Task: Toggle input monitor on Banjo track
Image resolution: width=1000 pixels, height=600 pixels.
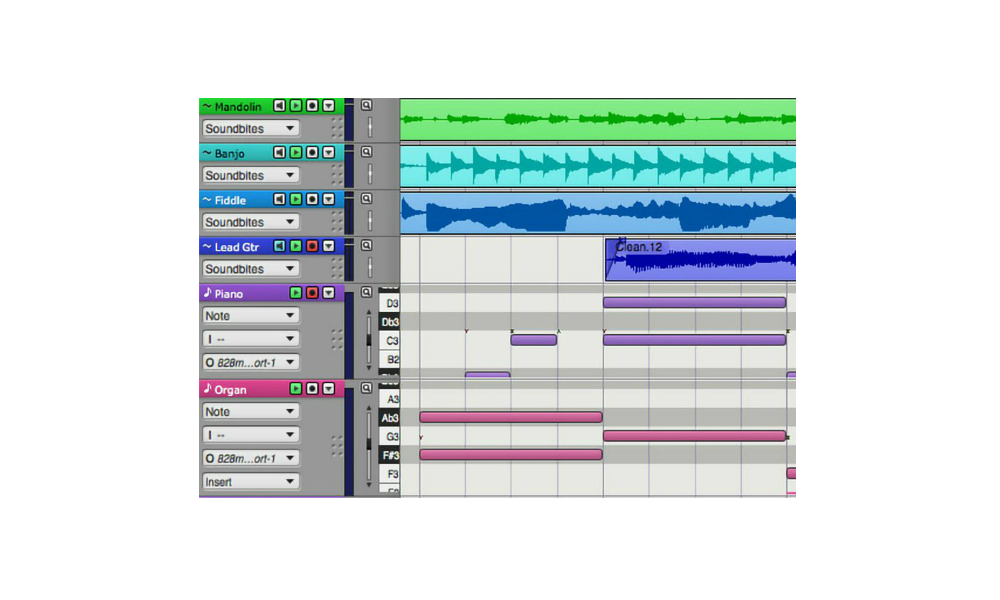Action: [279, 152]
